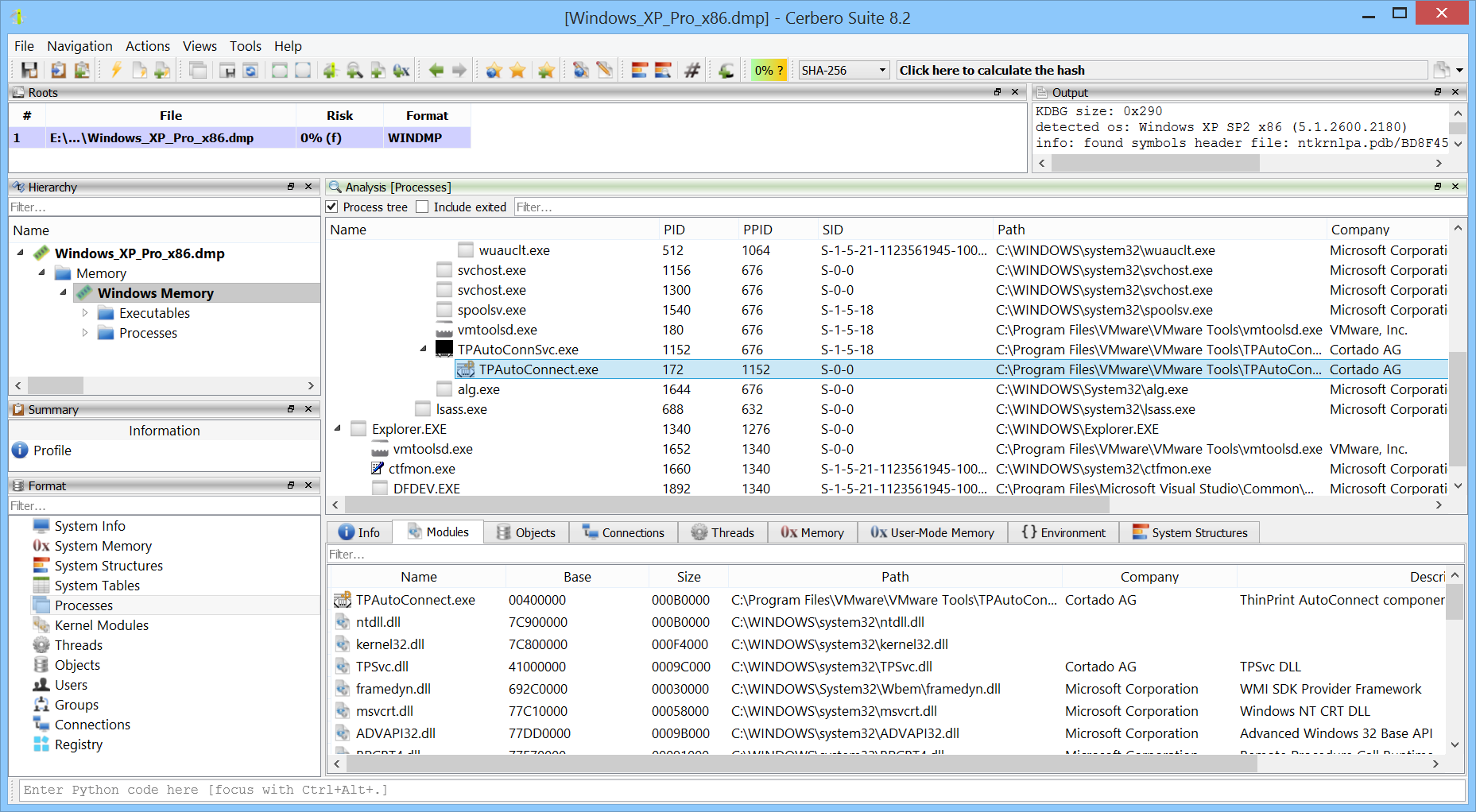
Task: Switch to the System Structures tab
Action: pos(1190,532)
